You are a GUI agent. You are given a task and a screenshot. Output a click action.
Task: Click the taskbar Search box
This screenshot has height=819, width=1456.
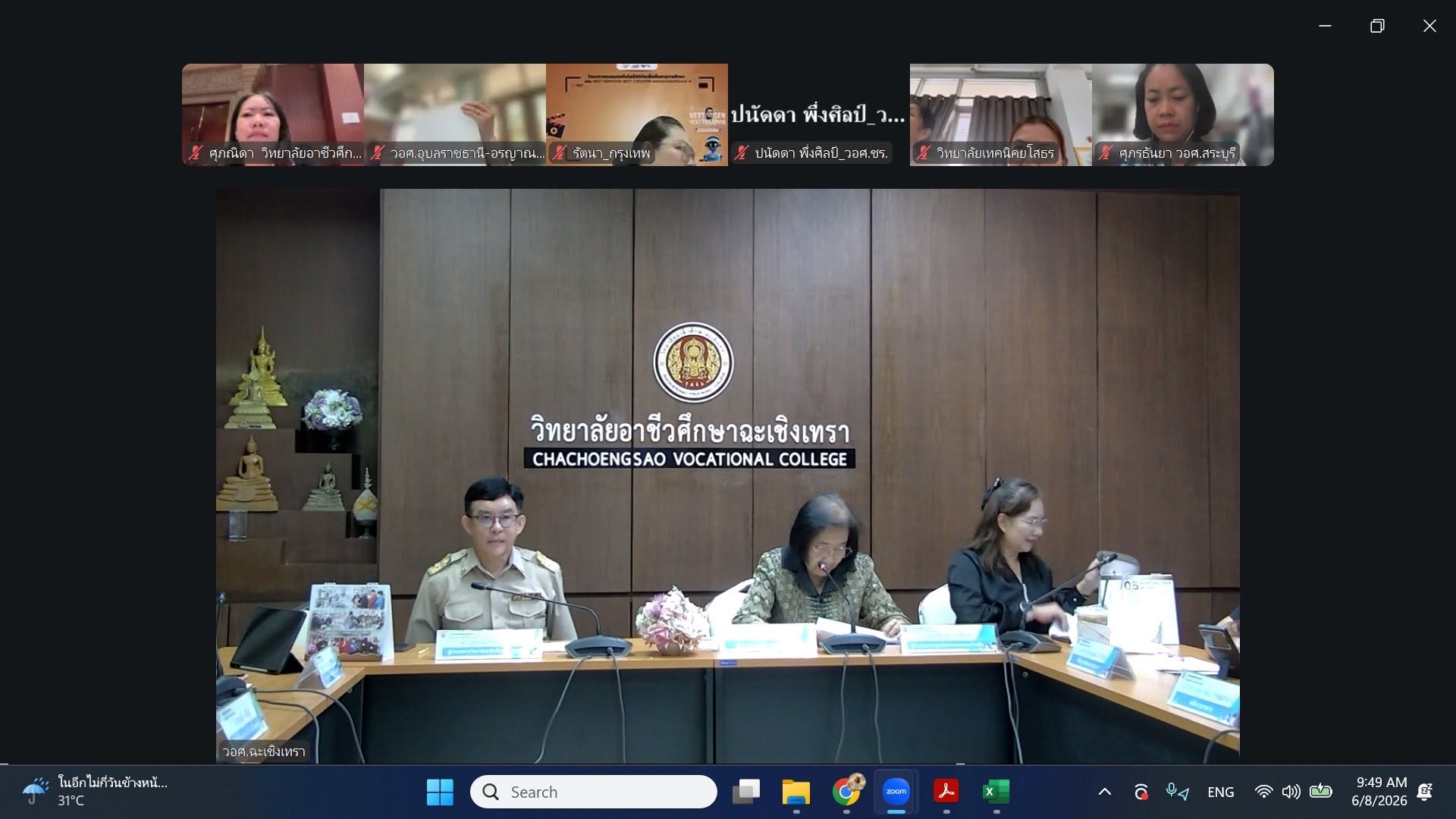(594, 792)
